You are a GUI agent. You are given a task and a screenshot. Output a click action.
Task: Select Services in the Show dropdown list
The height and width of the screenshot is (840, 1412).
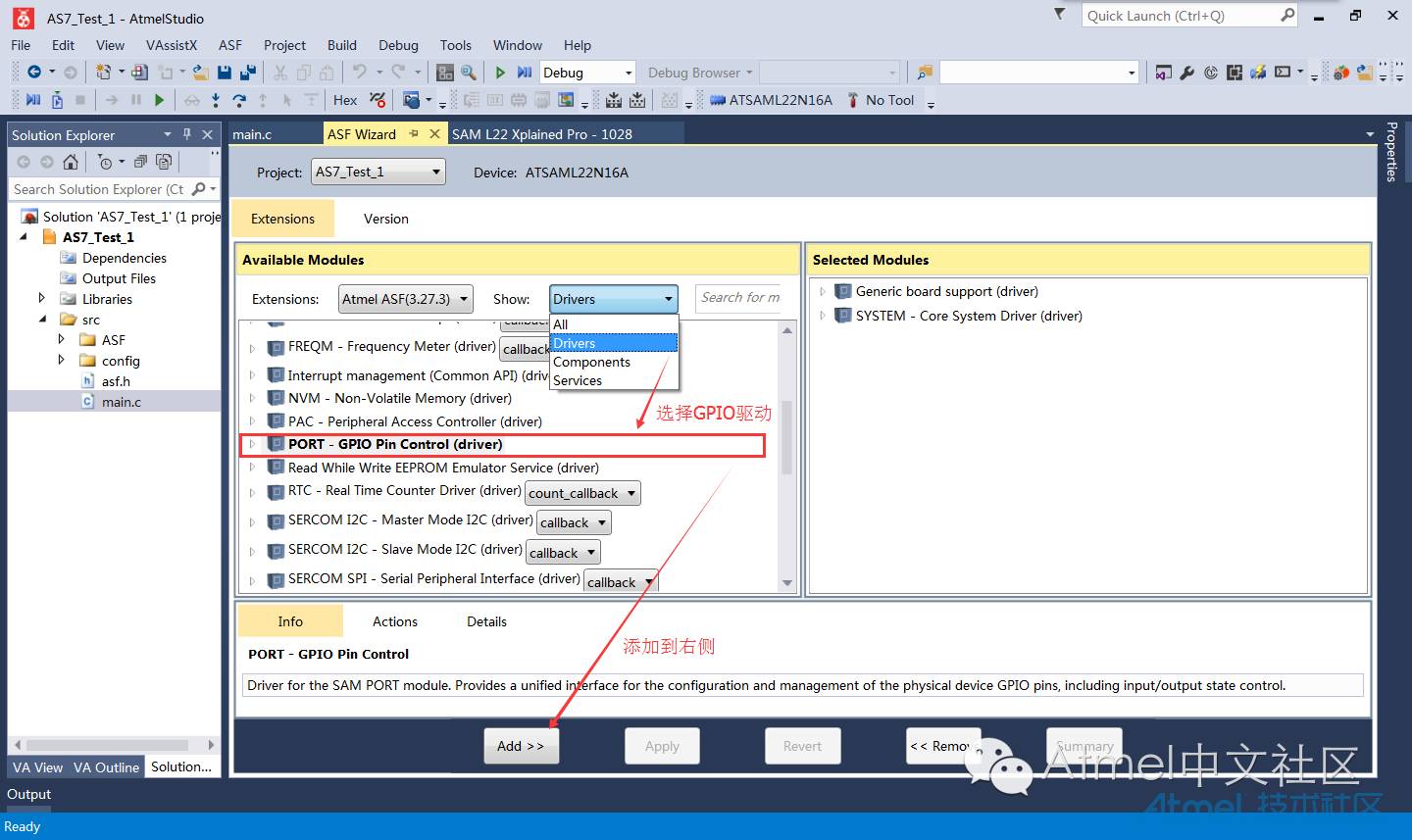tap(614, 380)
